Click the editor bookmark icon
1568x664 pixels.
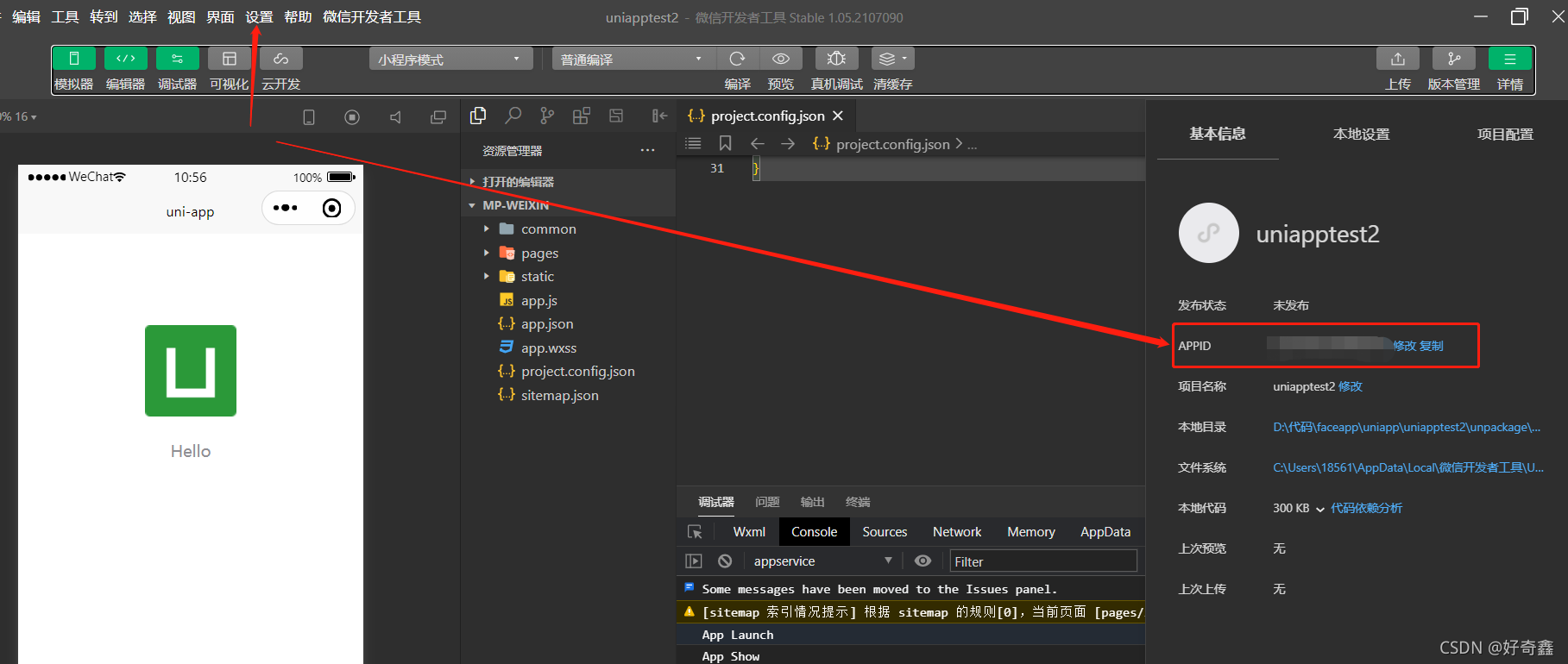725,144
